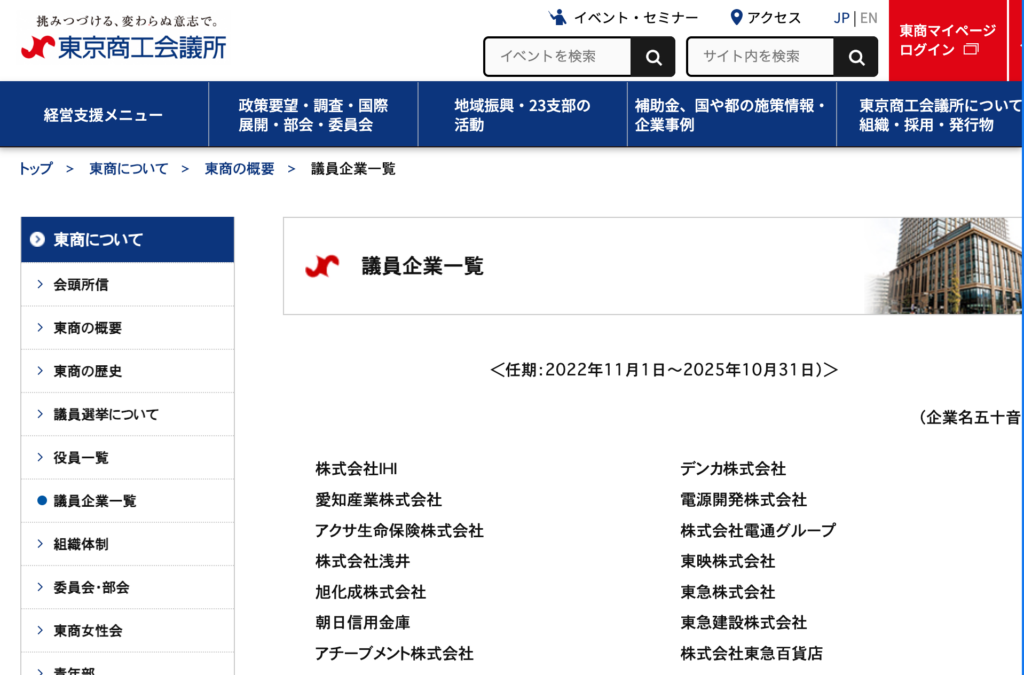Screen dimensions: 1024x675
Task: Open 役員一覧 in the sidebar
Action: pyautogui.click(x=127, y=457)
